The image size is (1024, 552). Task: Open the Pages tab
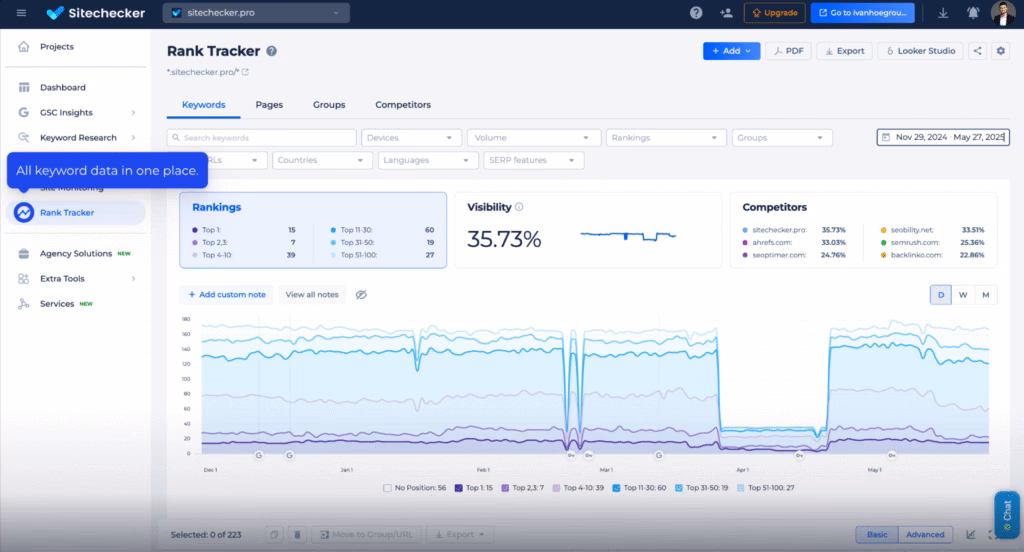click(x=269, y=105)
